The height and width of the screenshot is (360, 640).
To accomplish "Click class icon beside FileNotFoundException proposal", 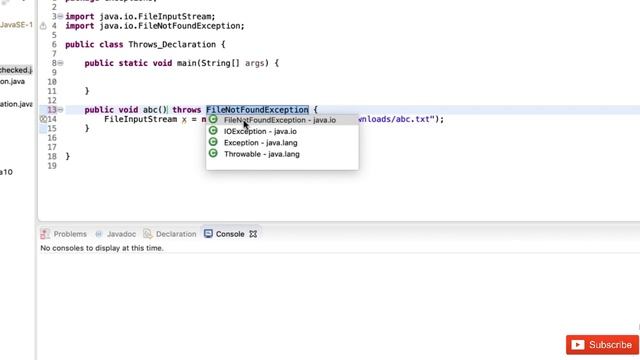I will tap(213, 119).
